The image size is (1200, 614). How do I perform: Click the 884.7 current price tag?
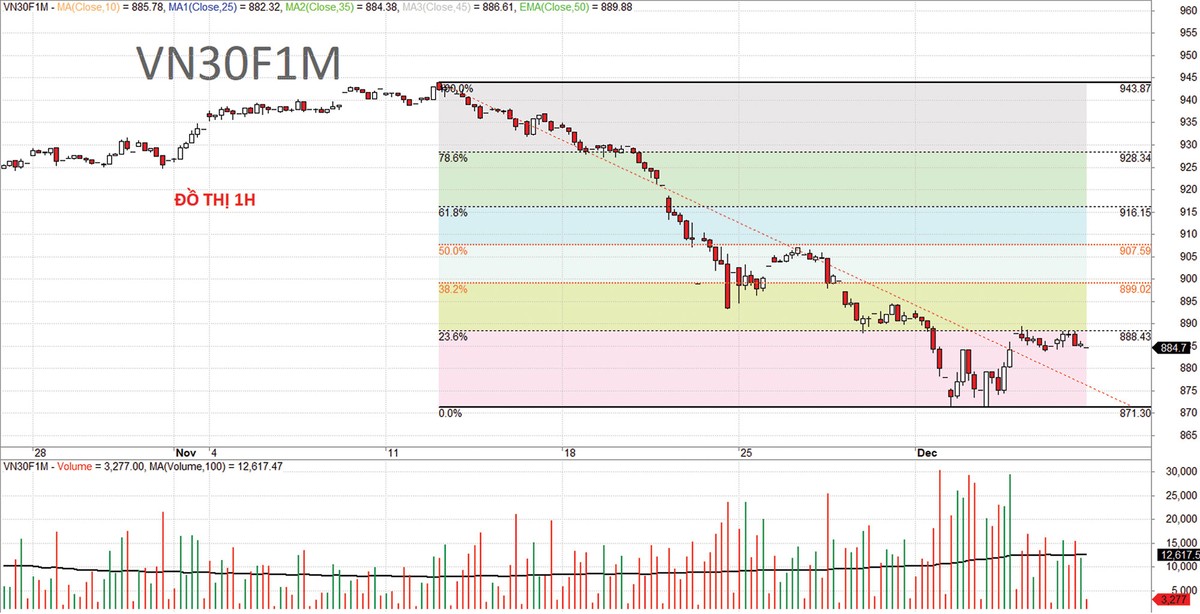[x=1171, y=348]
